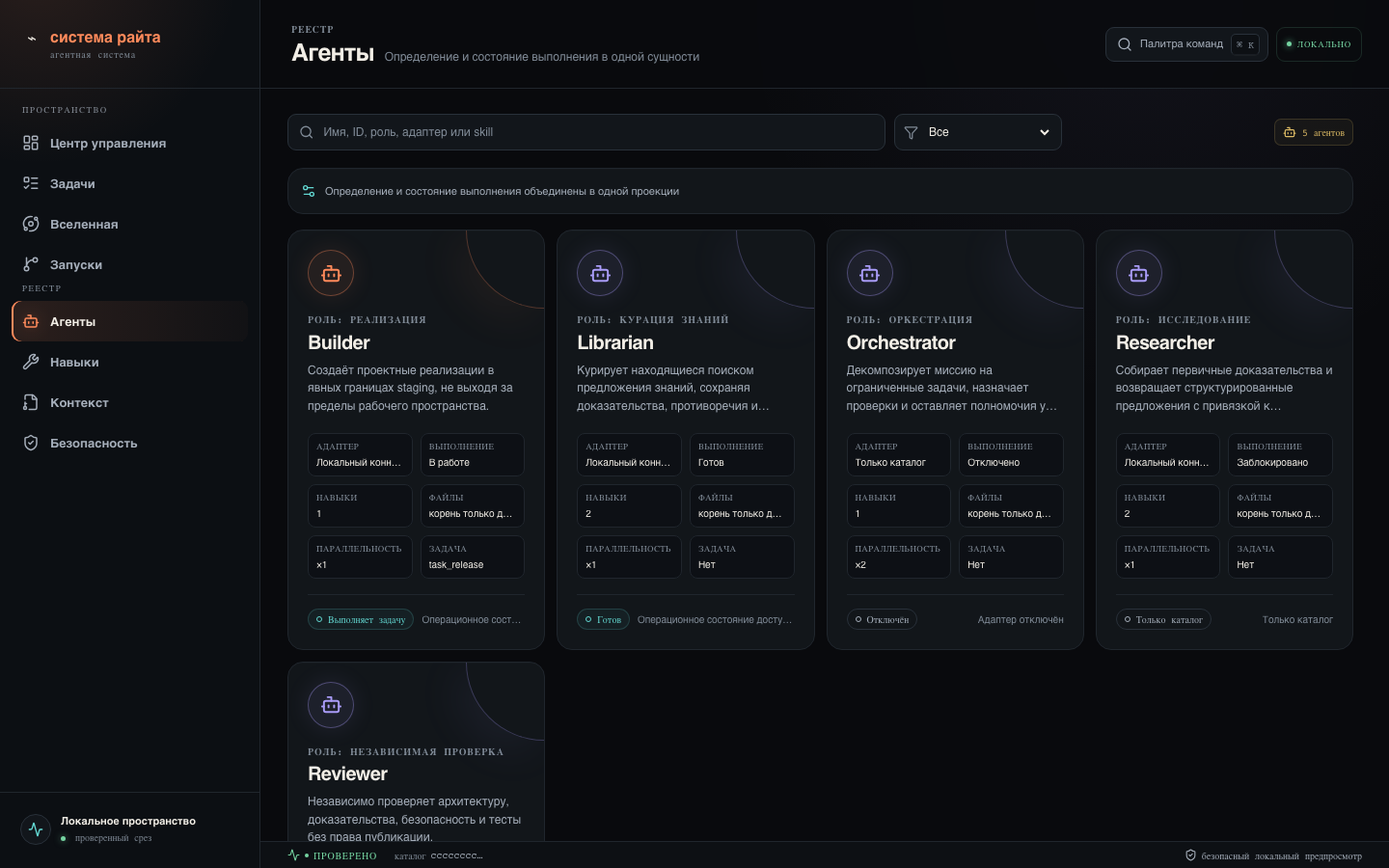
Task: Open Задачи in the sidebar
Action: 129,183
